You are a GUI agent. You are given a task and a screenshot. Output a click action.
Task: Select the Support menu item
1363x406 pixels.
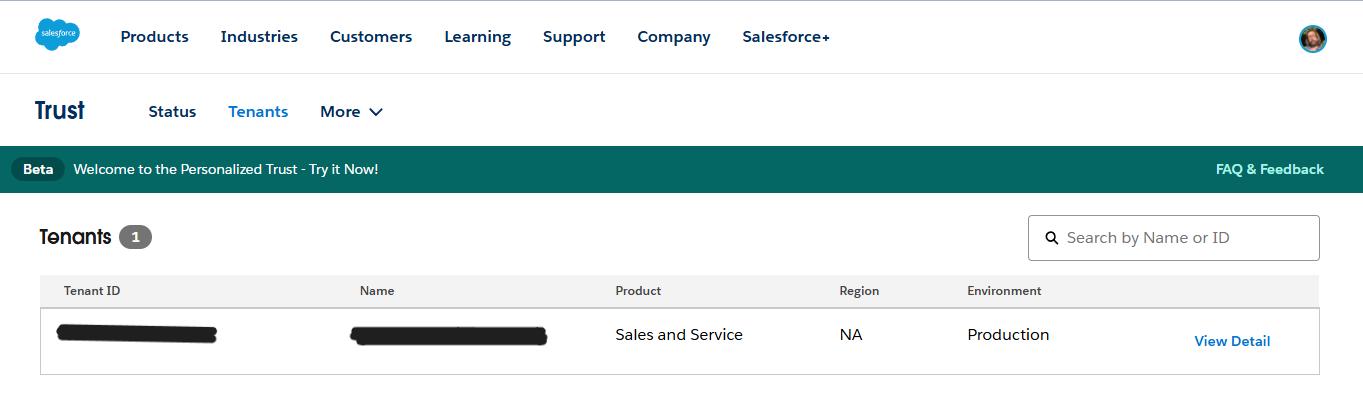(x=574, y=37)
